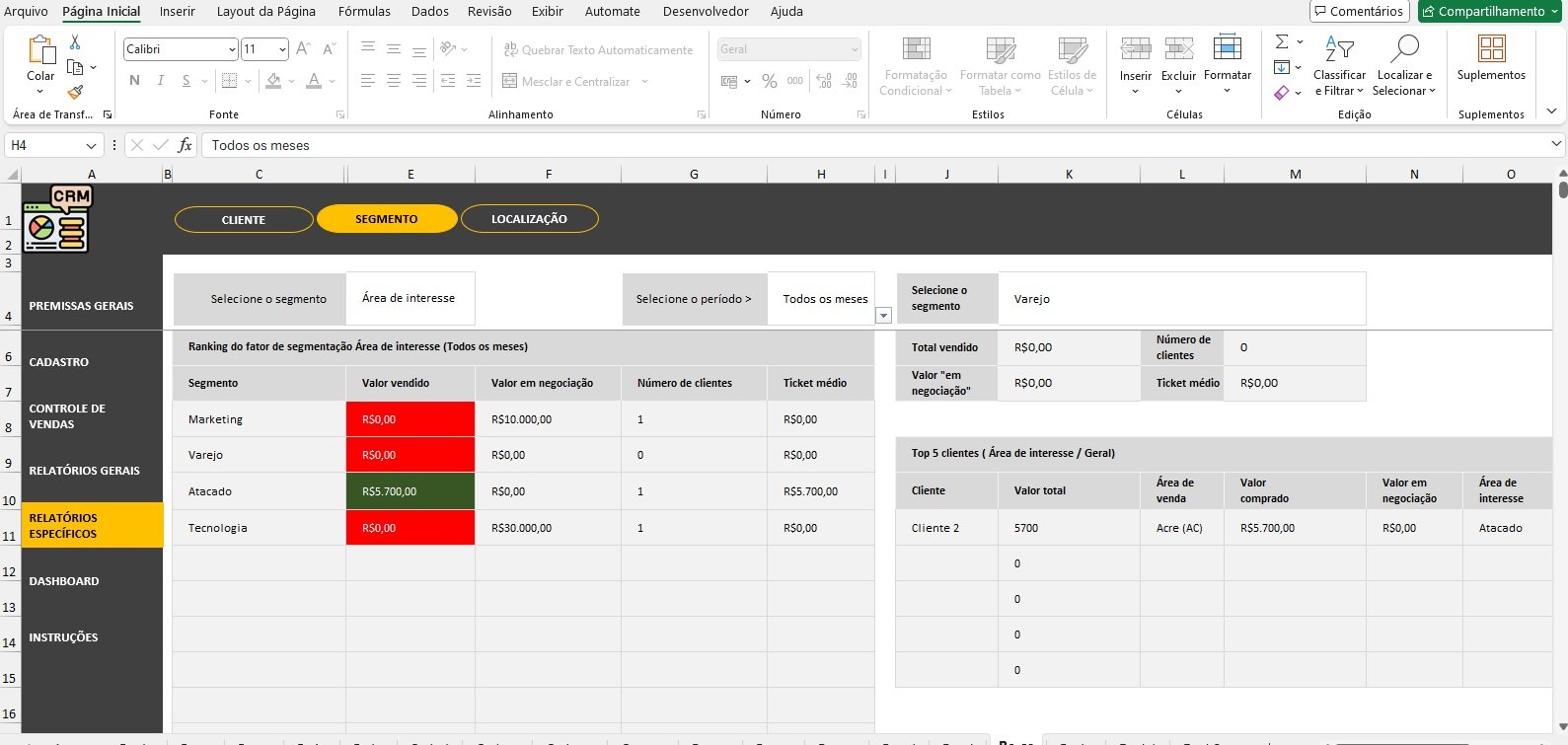Screen dimensions: 1568x745
Task: Open the Fórmulas ribbon tab
Action: (x=364, y=11)
